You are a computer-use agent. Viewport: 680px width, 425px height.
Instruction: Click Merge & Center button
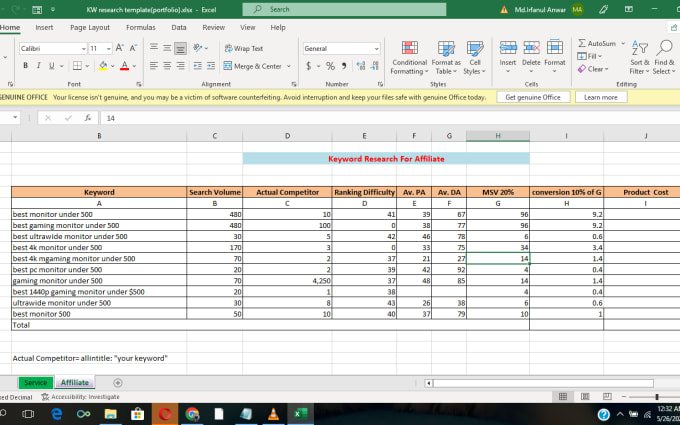click(253, 66)
